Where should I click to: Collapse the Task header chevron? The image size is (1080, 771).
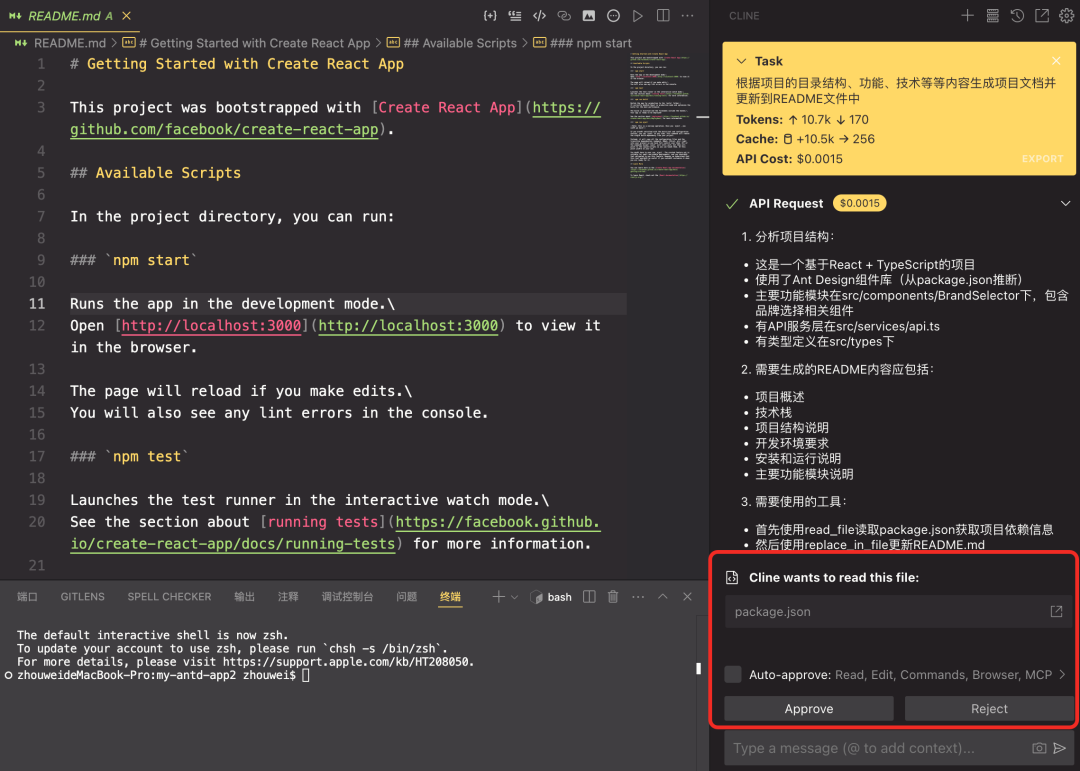(741, 61)
